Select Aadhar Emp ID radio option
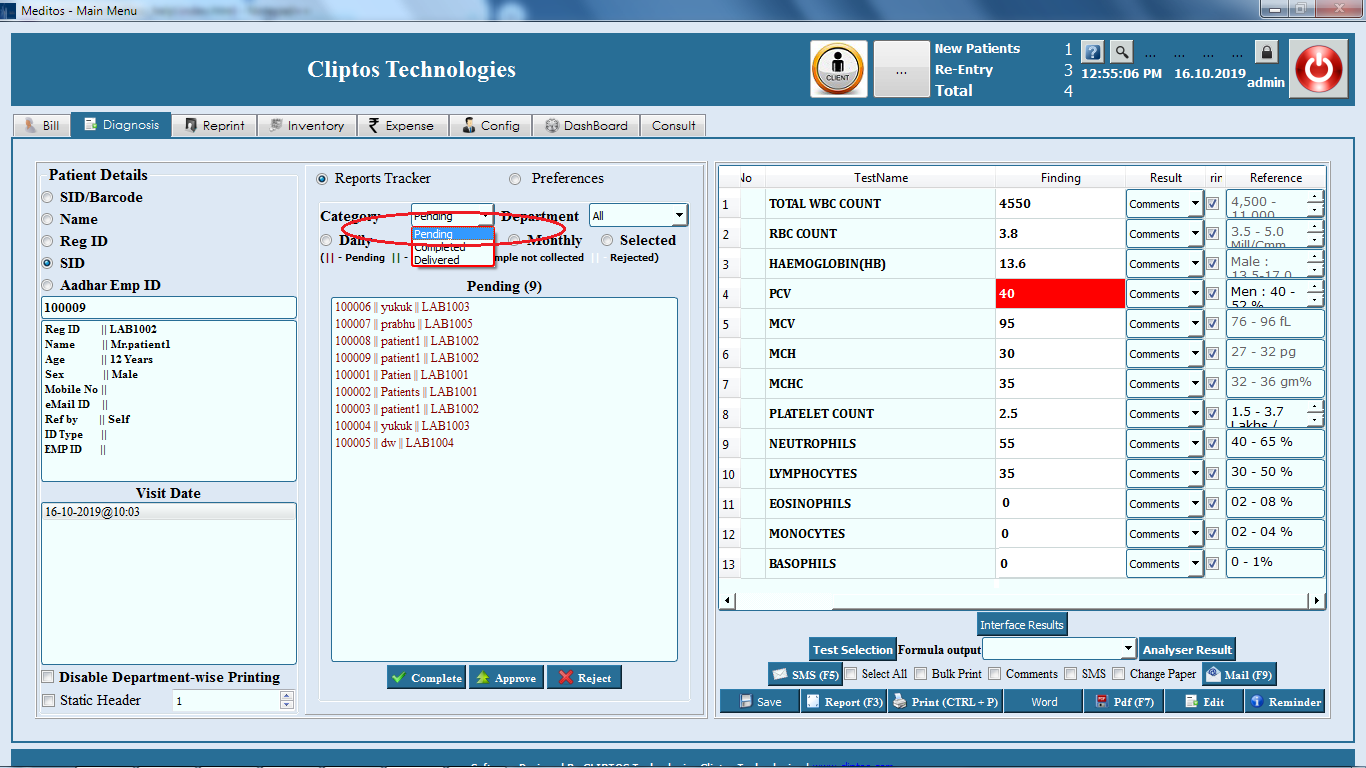1366x768 pixels. coord(47,285)
